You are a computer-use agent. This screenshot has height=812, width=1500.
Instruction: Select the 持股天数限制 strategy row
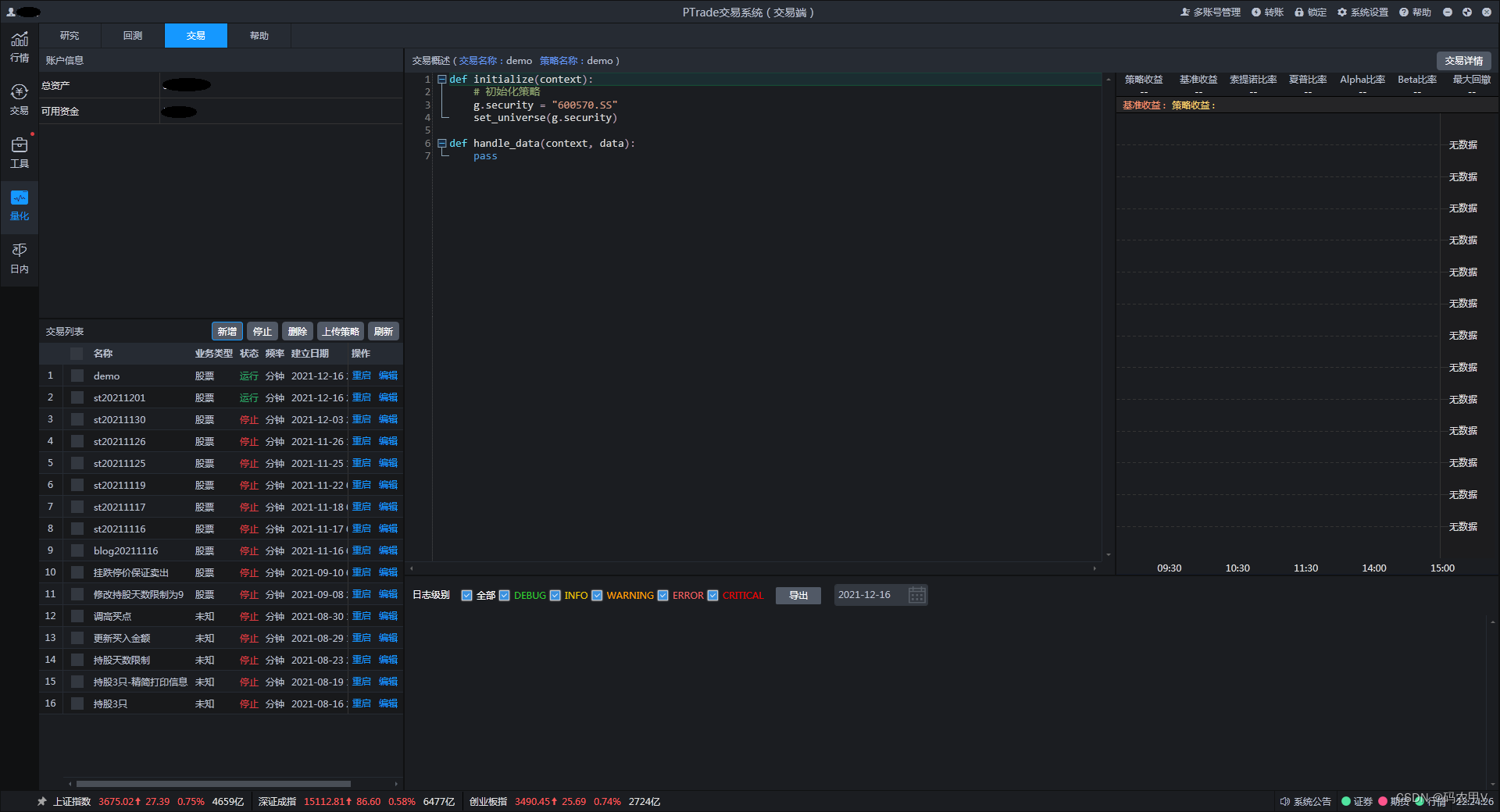[x=221, y=660]
